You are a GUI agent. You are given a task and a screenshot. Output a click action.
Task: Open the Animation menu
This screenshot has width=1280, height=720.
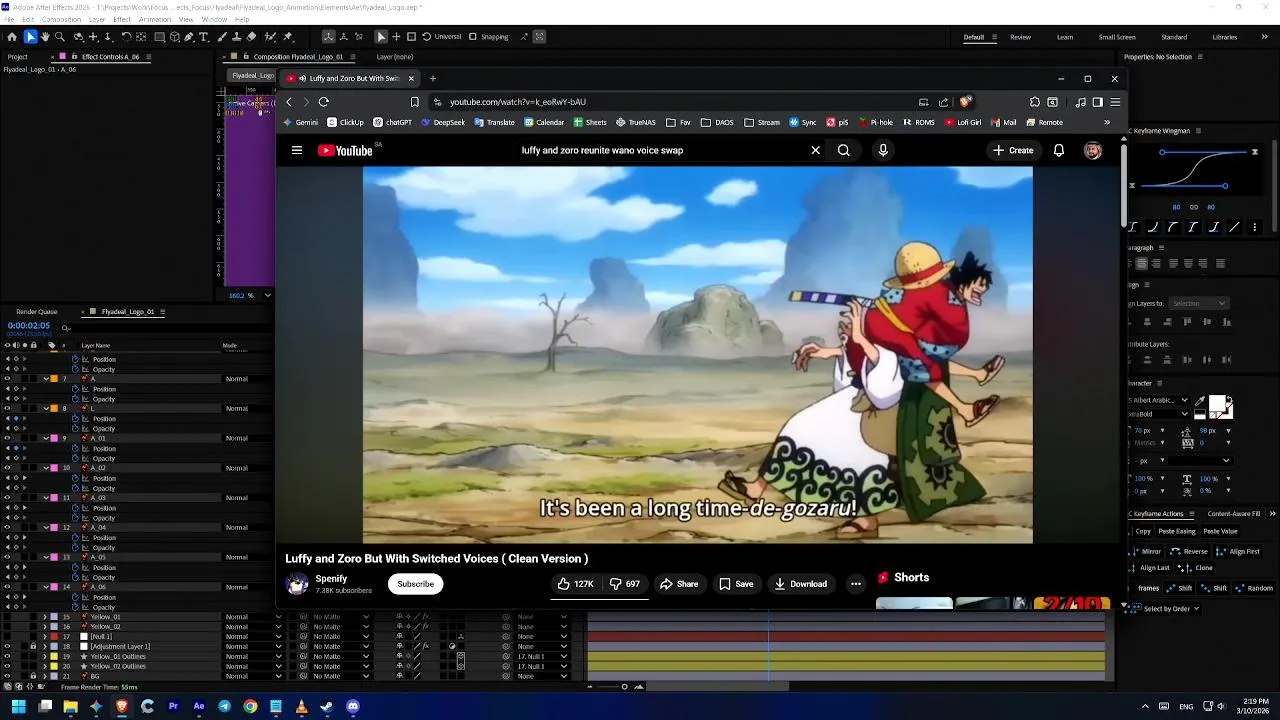click(154, 19)
